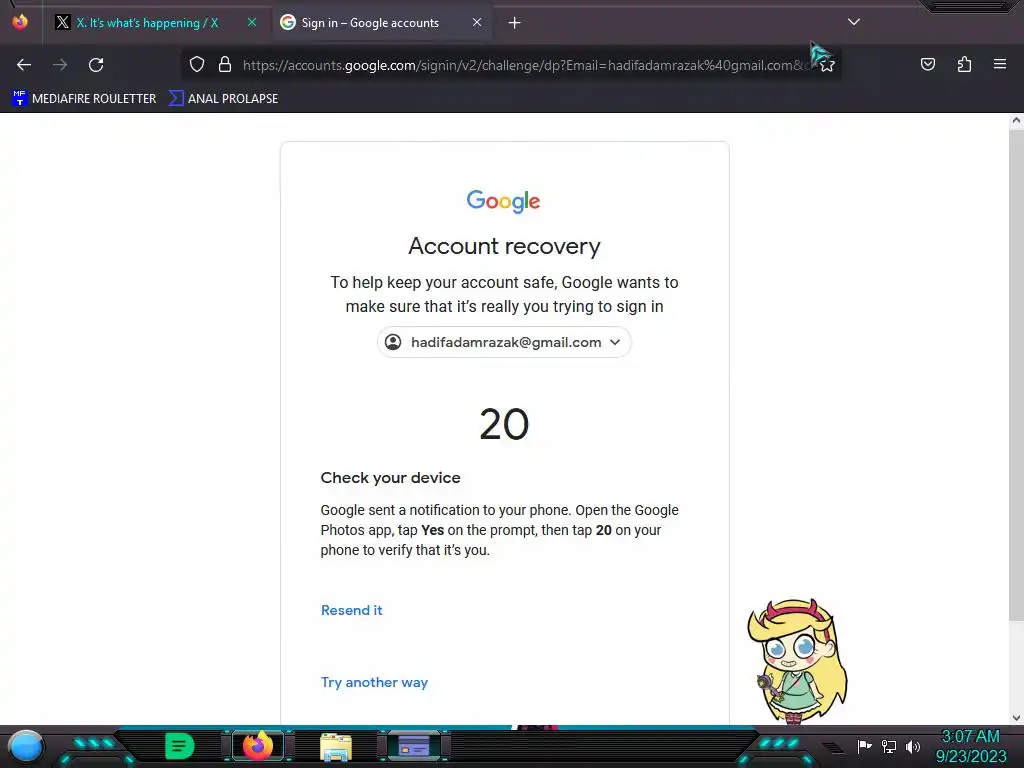This screenshot has height=768, width=1024.
Task: Open the second bookmarks toolbar item
Action: point(223,99)
